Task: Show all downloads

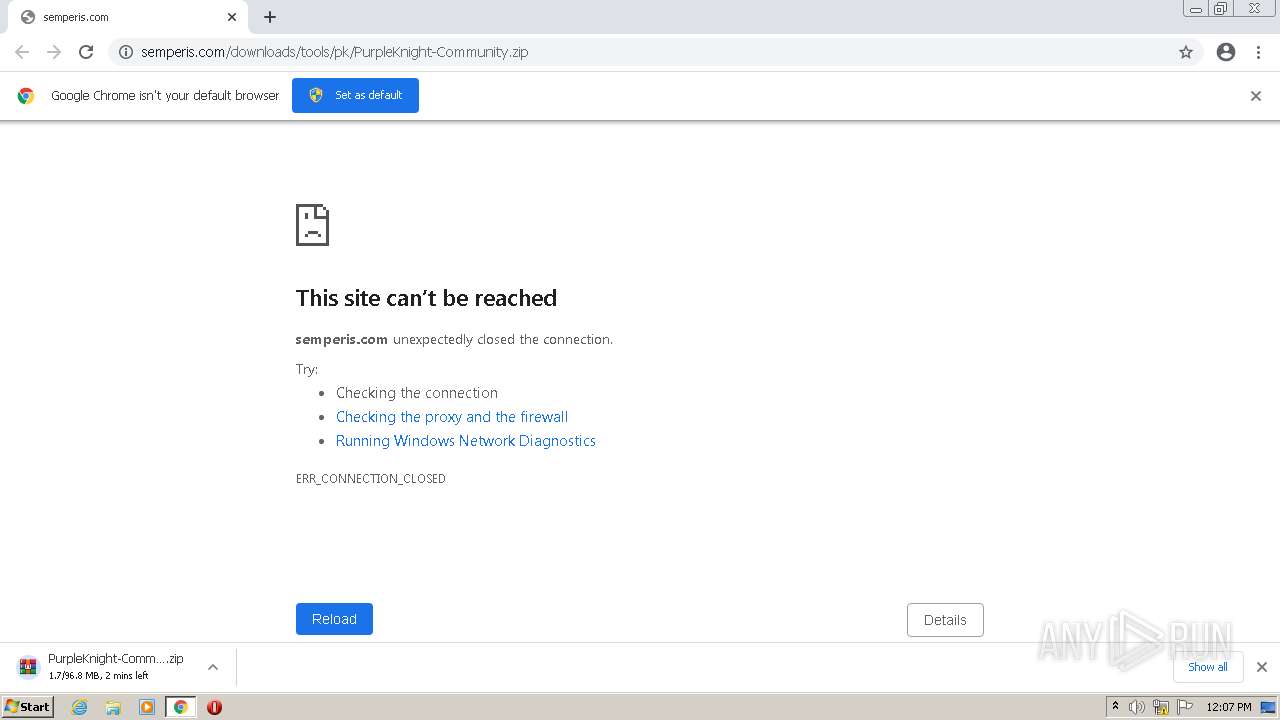Action: pos(1208,667)
